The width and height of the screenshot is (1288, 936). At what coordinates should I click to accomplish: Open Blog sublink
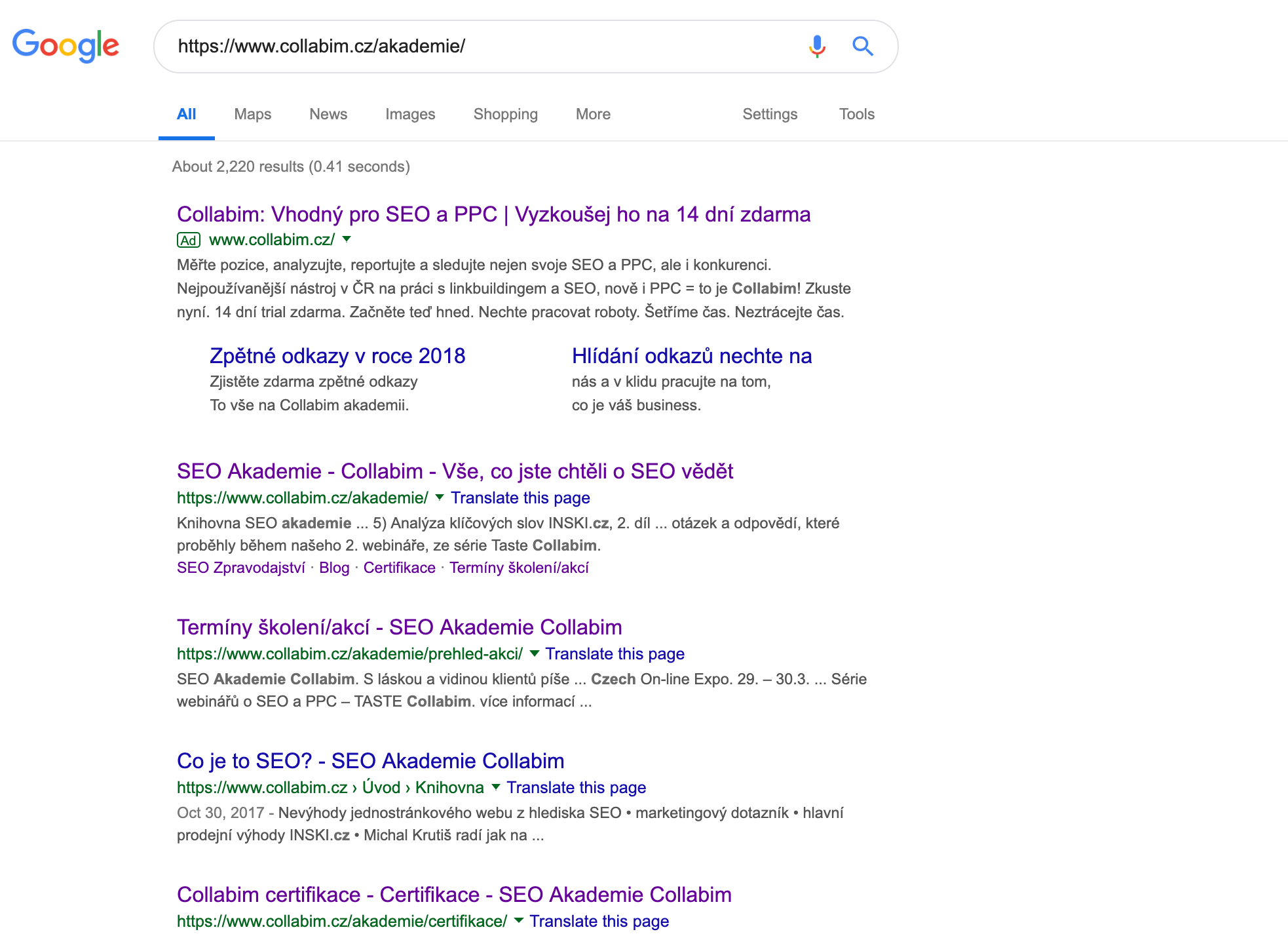tap(334, 568)
